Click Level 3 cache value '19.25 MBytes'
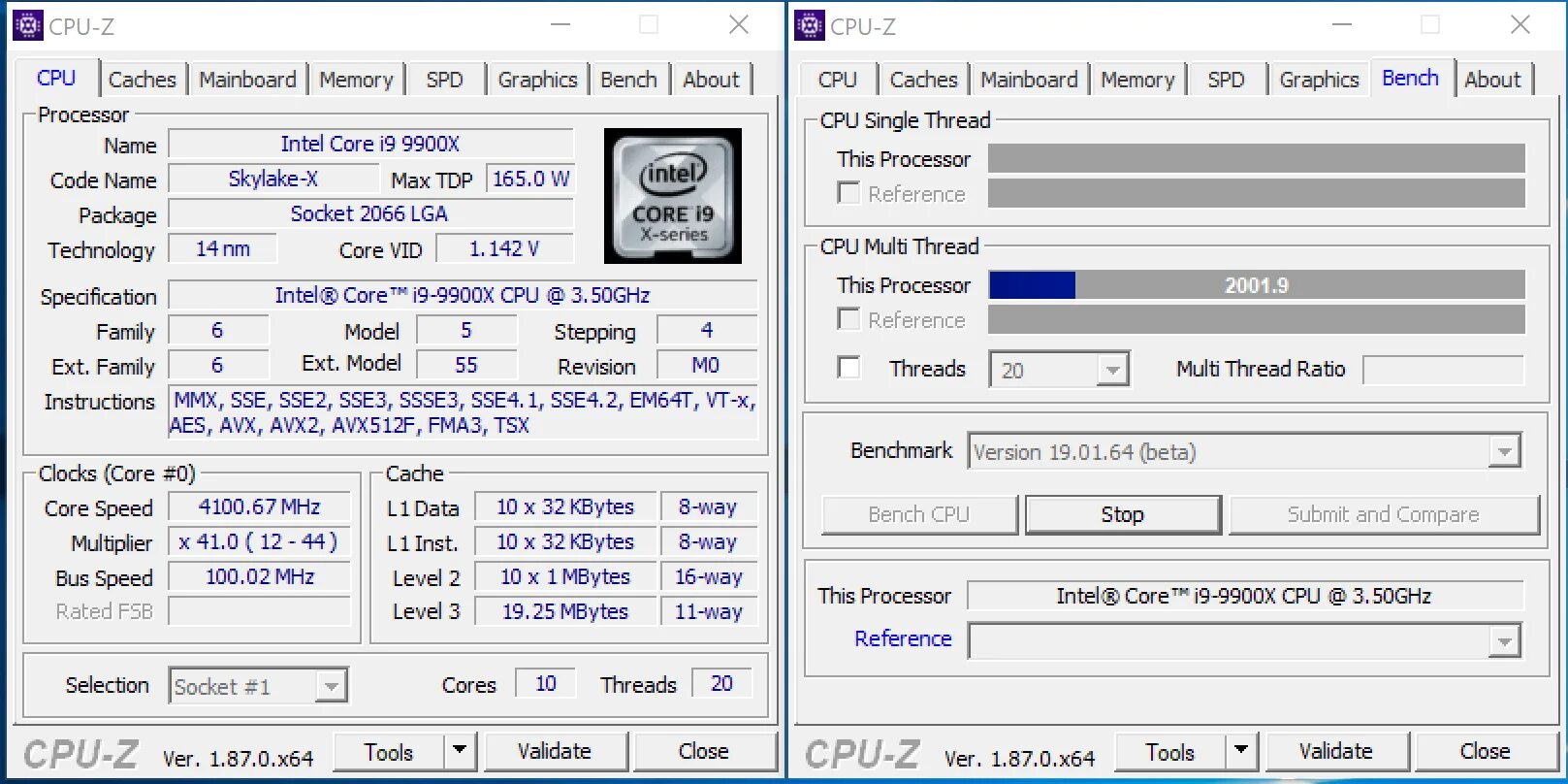 coord(565,611)
